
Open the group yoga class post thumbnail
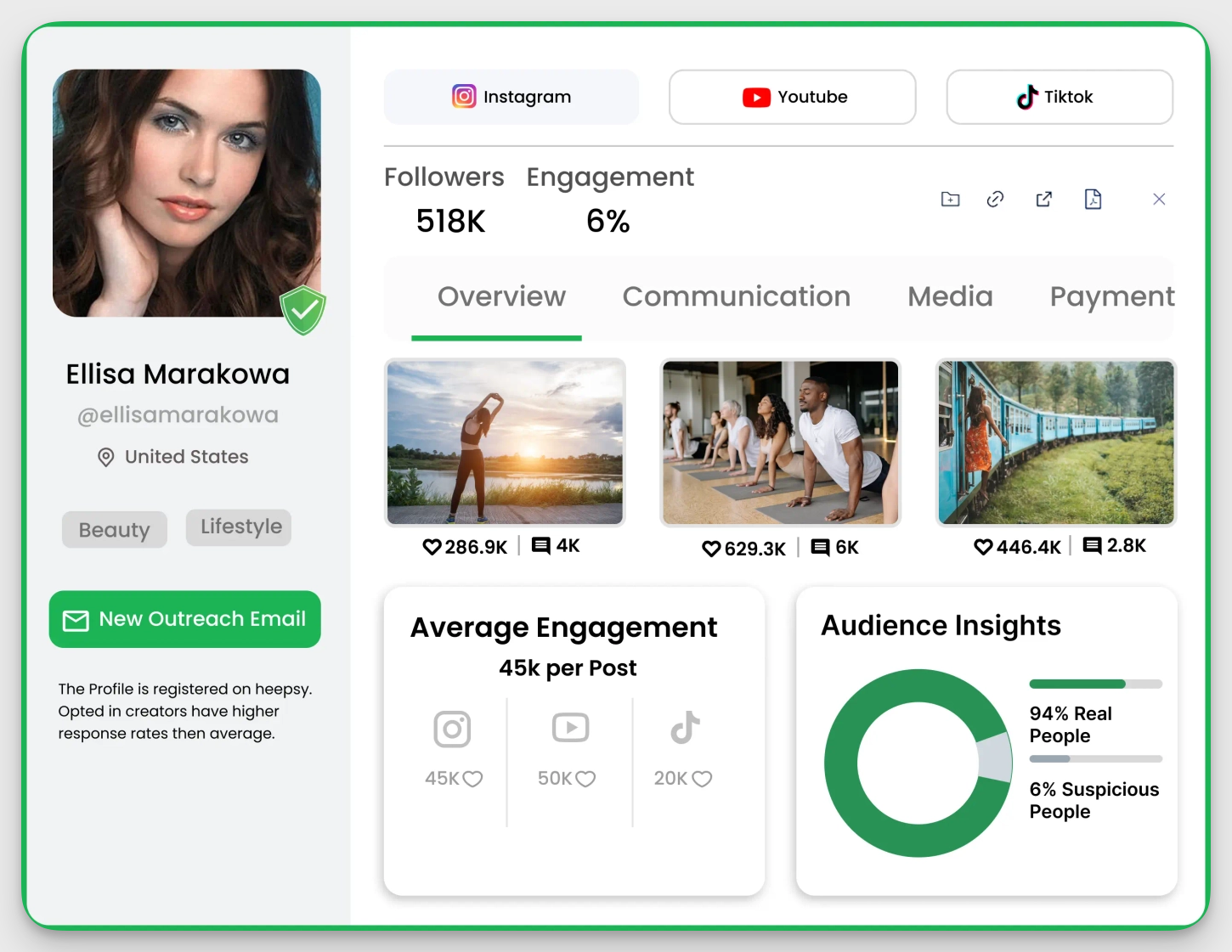pos(780,442)
